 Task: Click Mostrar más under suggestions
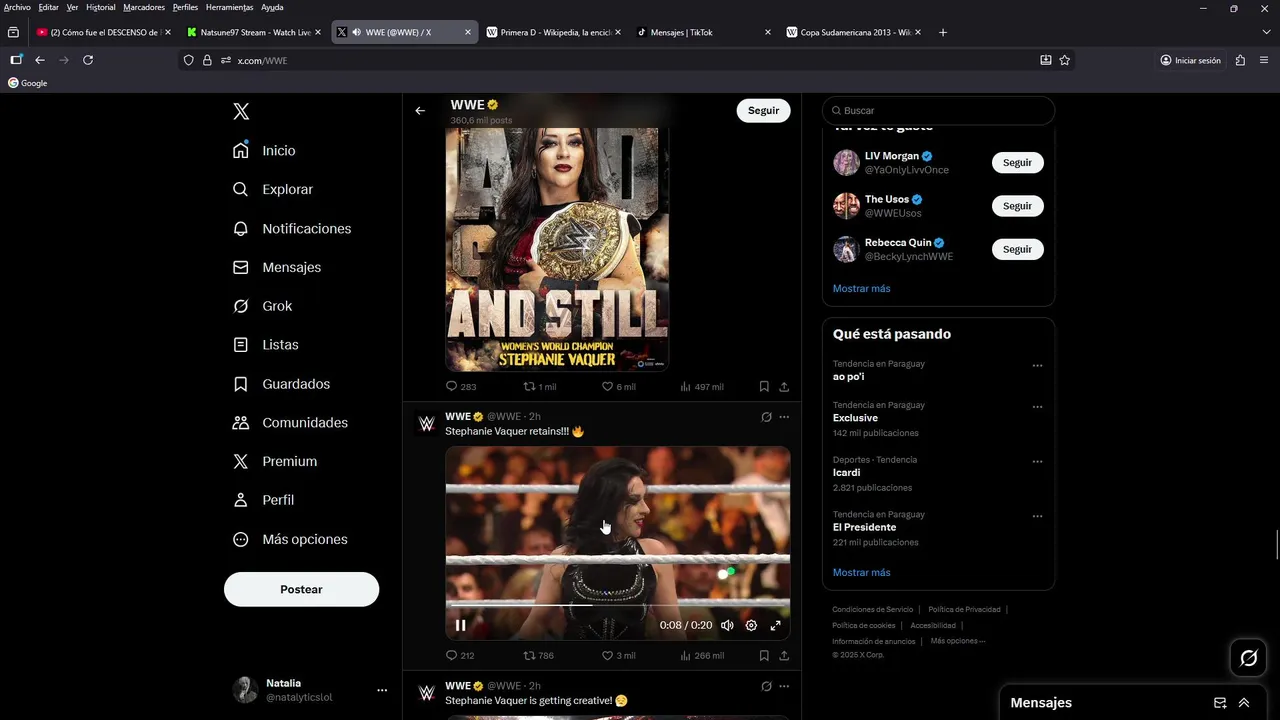tap(861, 288)
